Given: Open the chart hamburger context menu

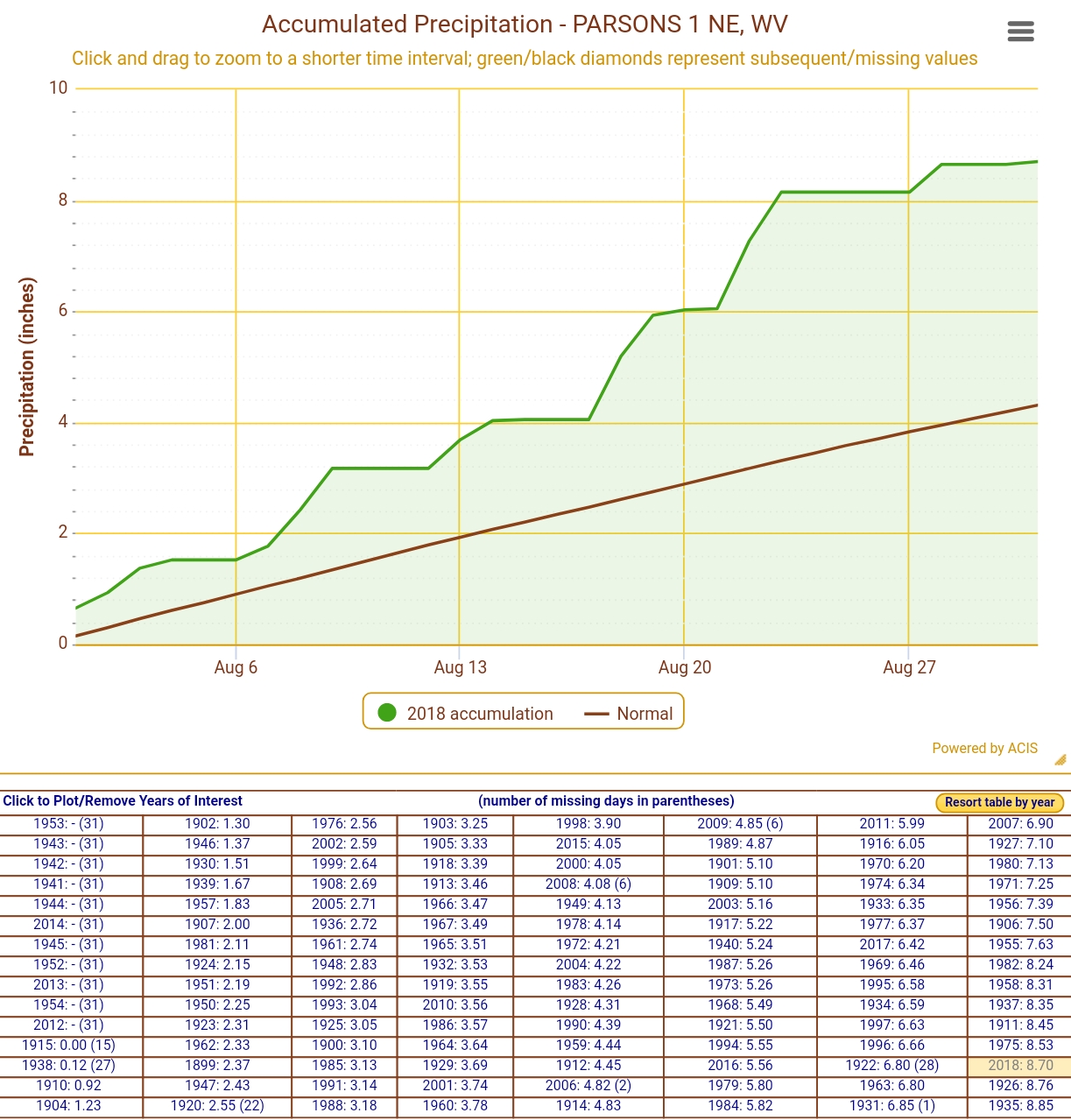Looking at the screenshot, I should (x=1020, y=32).
